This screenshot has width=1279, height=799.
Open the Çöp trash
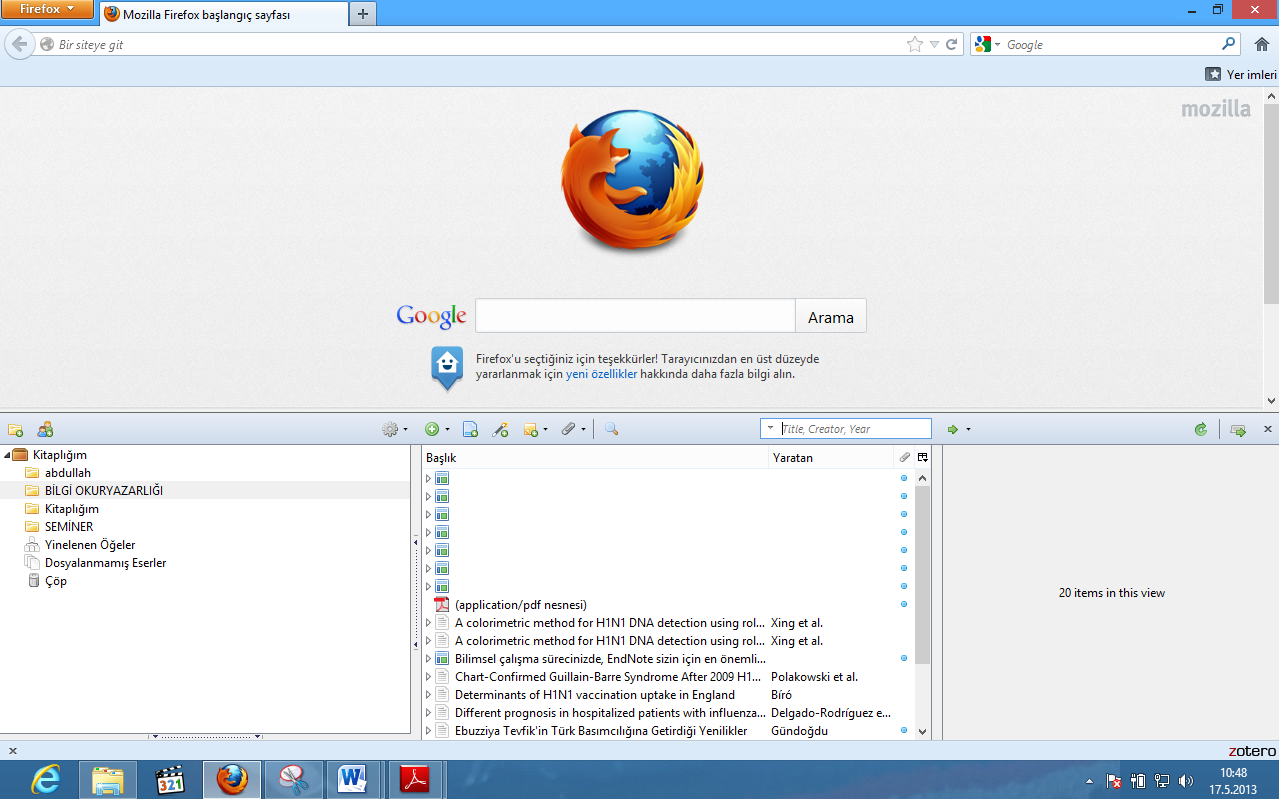(56, 581)
